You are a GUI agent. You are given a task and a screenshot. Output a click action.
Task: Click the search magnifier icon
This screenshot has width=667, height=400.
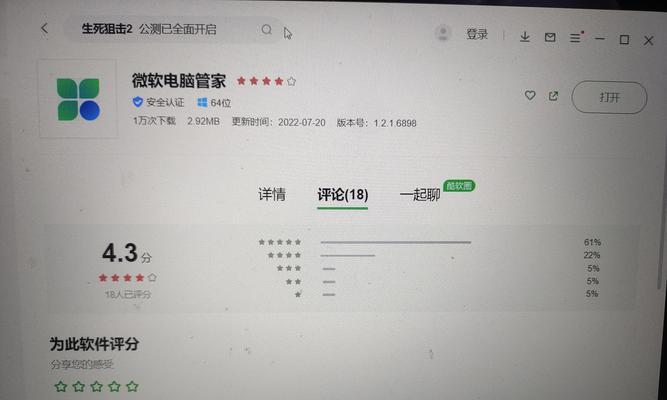[266, 29]
